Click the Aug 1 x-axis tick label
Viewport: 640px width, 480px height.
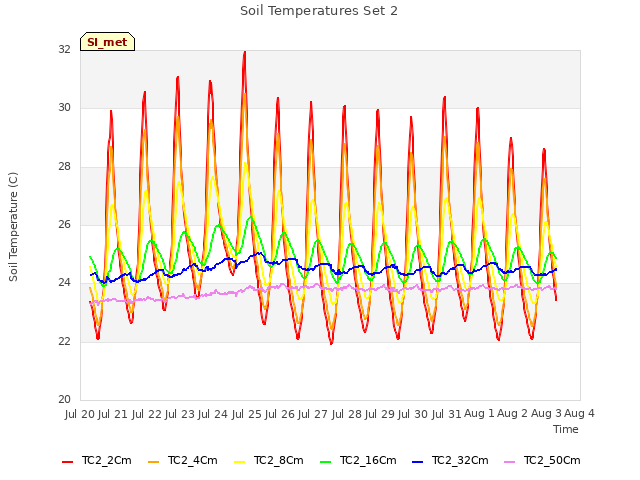[x=479, y=414]
